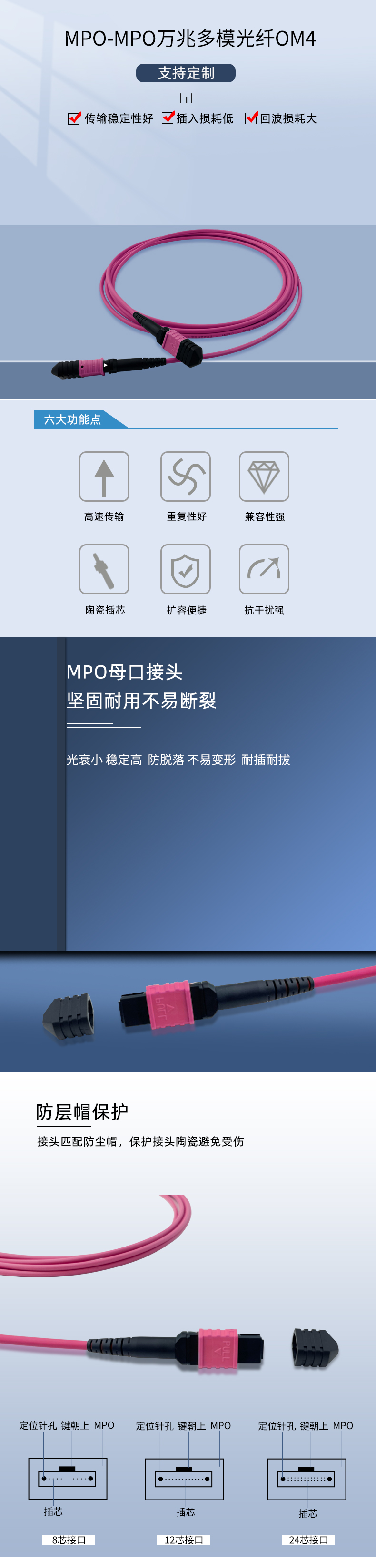Screen dimensions: 376x1568
Task: Click the 支持定制 badge
Action: coord(186,73)
